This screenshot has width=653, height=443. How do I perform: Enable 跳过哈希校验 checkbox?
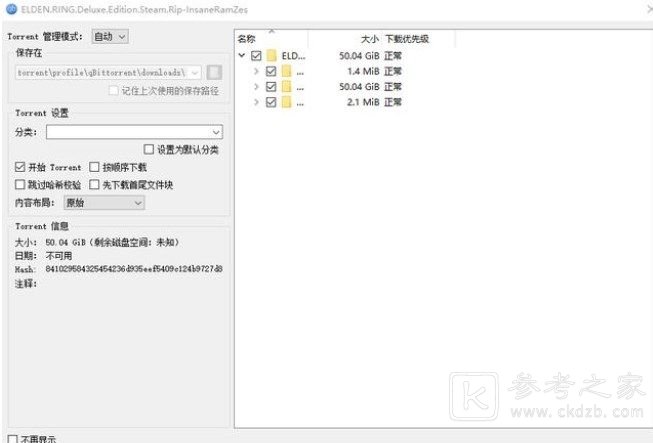20,184
